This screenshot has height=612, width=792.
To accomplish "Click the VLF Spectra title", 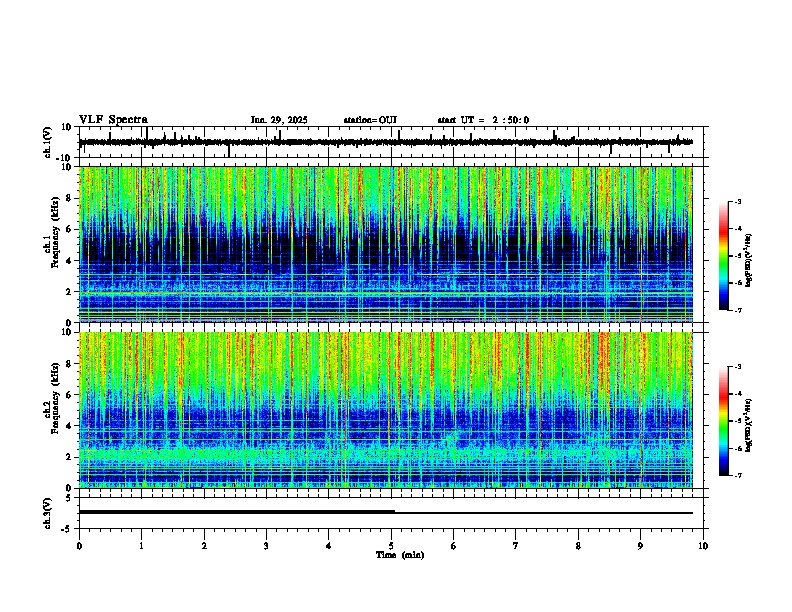I will pyautogui.click(x=113, y=120).
